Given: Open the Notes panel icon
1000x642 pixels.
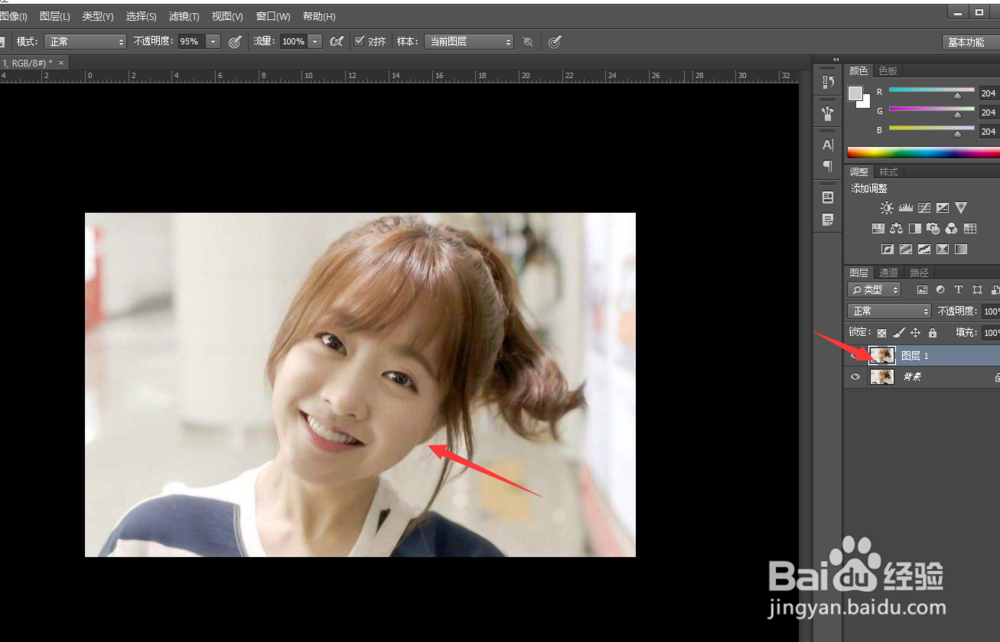Looking at the screenshot, I should click(828, 219).
